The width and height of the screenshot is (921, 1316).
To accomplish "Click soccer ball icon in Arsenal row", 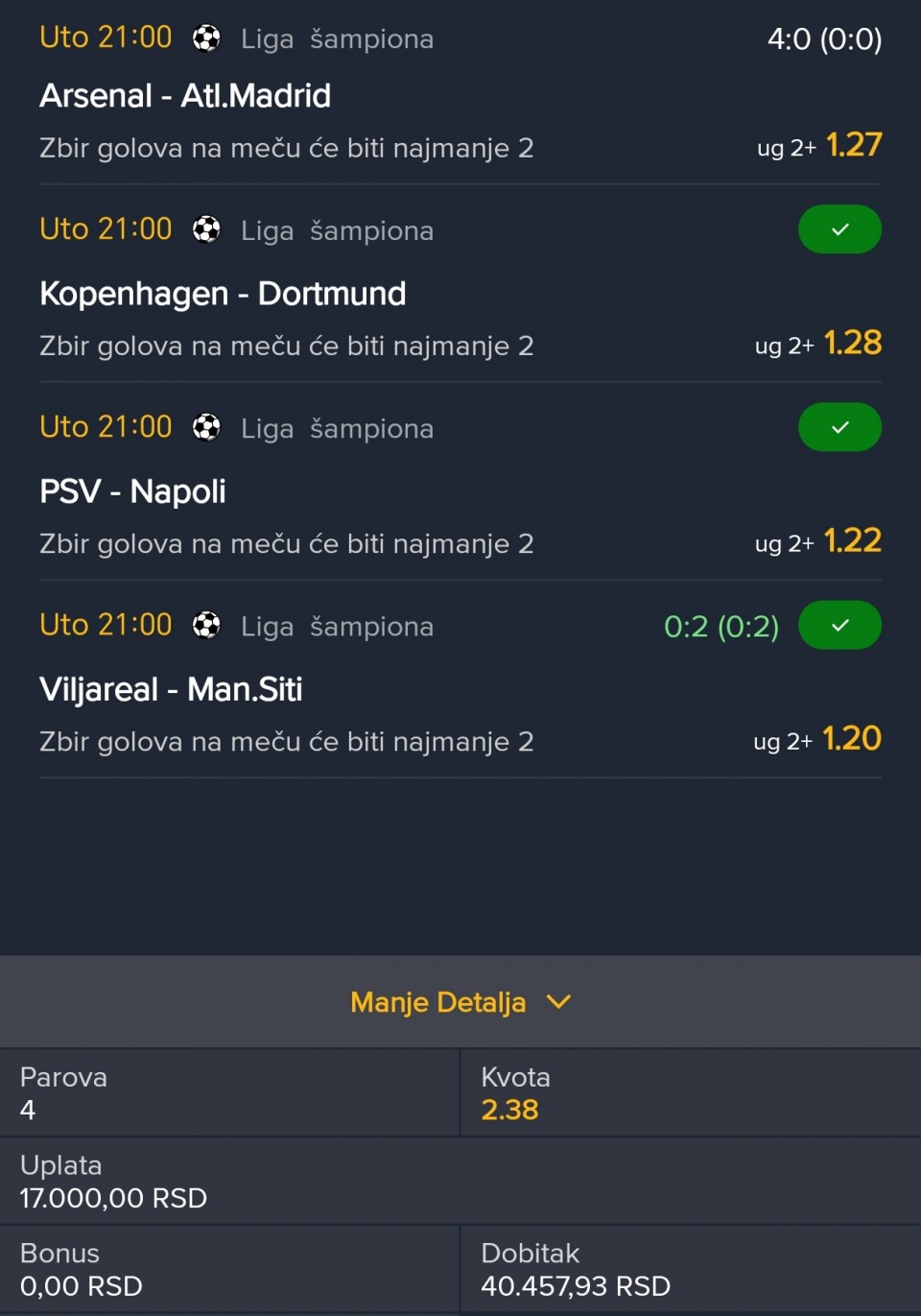I will point(206,38).
